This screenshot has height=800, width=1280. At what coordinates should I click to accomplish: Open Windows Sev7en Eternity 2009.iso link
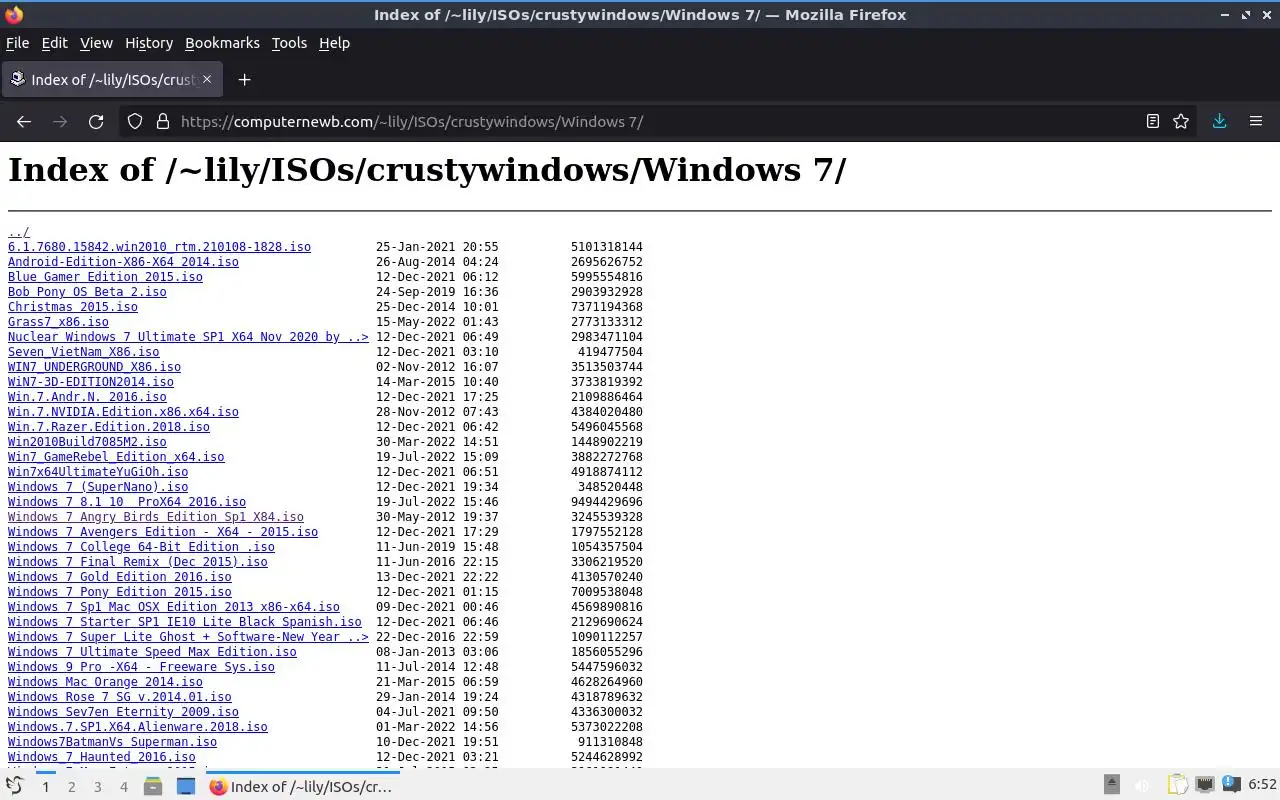pyautogui.click(x=123, y=712)
